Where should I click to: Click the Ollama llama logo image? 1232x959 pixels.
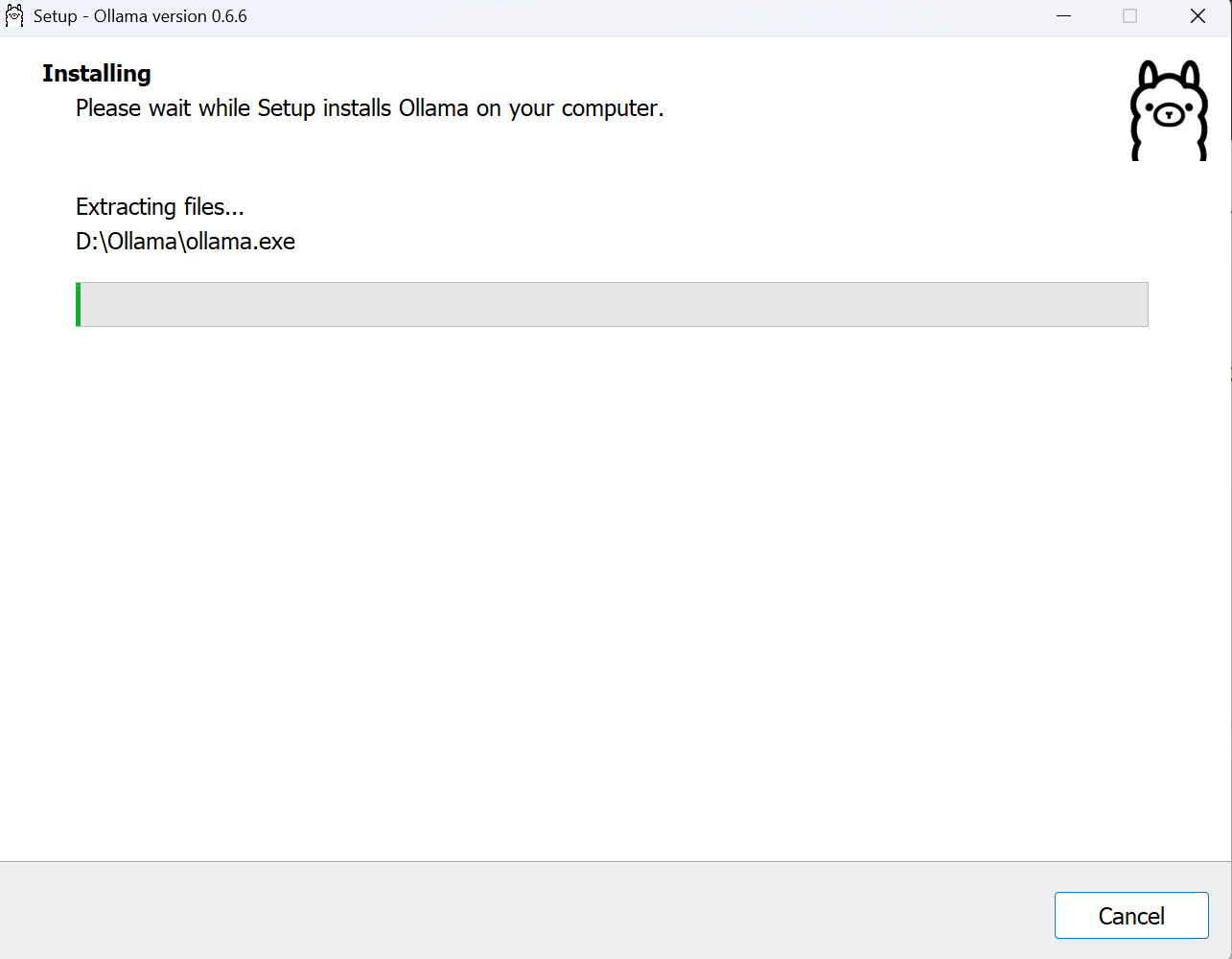tap(1168, 111)
